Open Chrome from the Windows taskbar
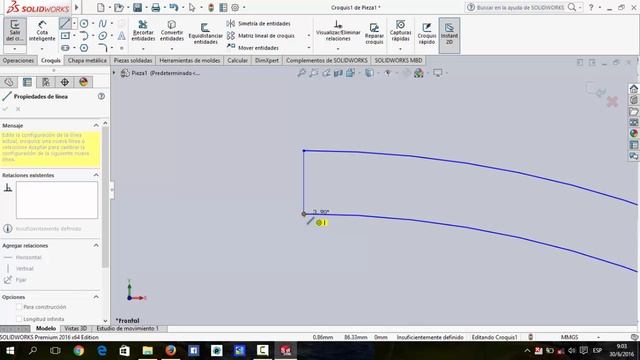Image resolution: width=640 pixels, height=360 pixels. [x=79, y=350]
